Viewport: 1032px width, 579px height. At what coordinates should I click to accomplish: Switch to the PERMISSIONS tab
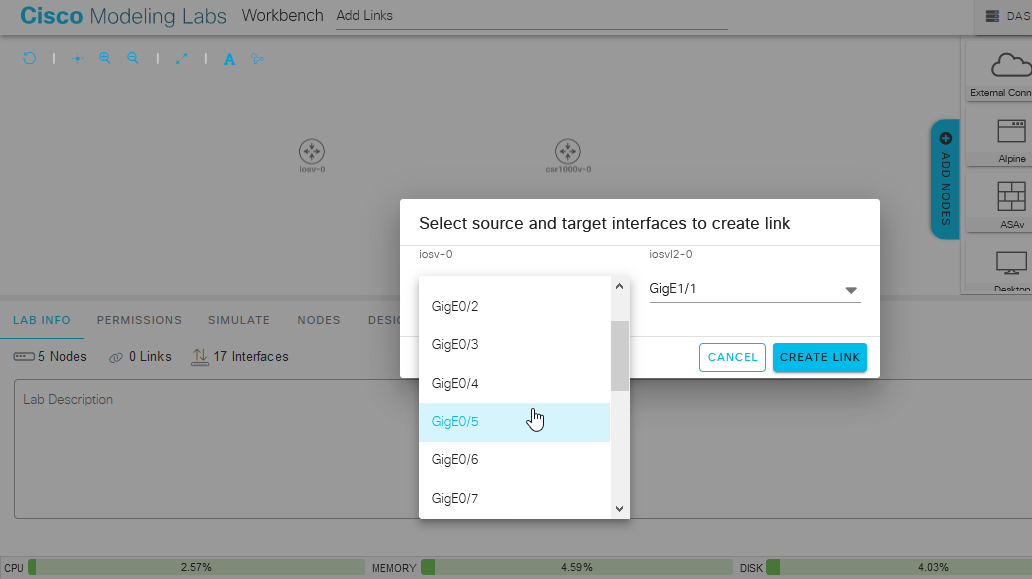pos(139,320)
